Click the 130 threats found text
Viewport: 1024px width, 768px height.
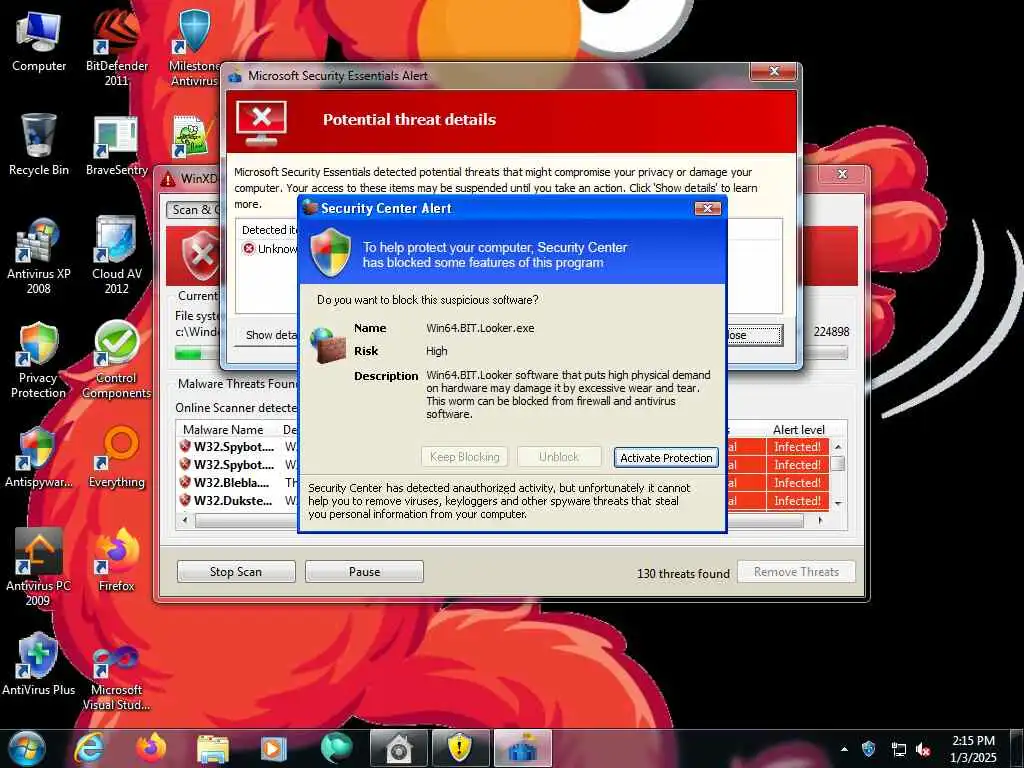pos(683,573)
